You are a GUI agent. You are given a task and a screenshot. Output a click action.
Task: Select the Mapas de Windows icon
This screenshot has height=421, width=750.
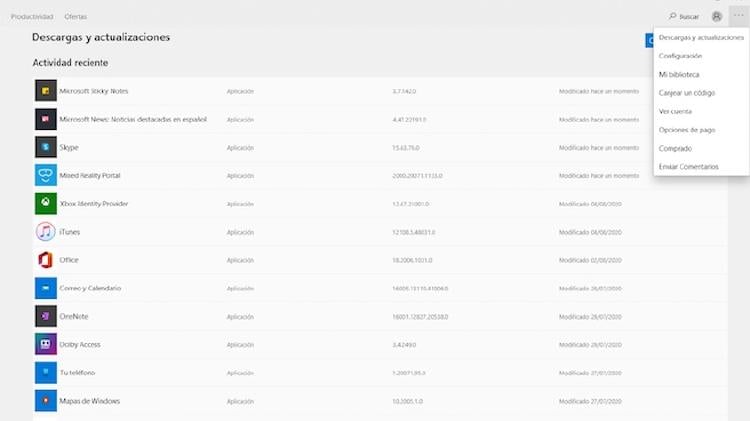click(x=45, y=401)
